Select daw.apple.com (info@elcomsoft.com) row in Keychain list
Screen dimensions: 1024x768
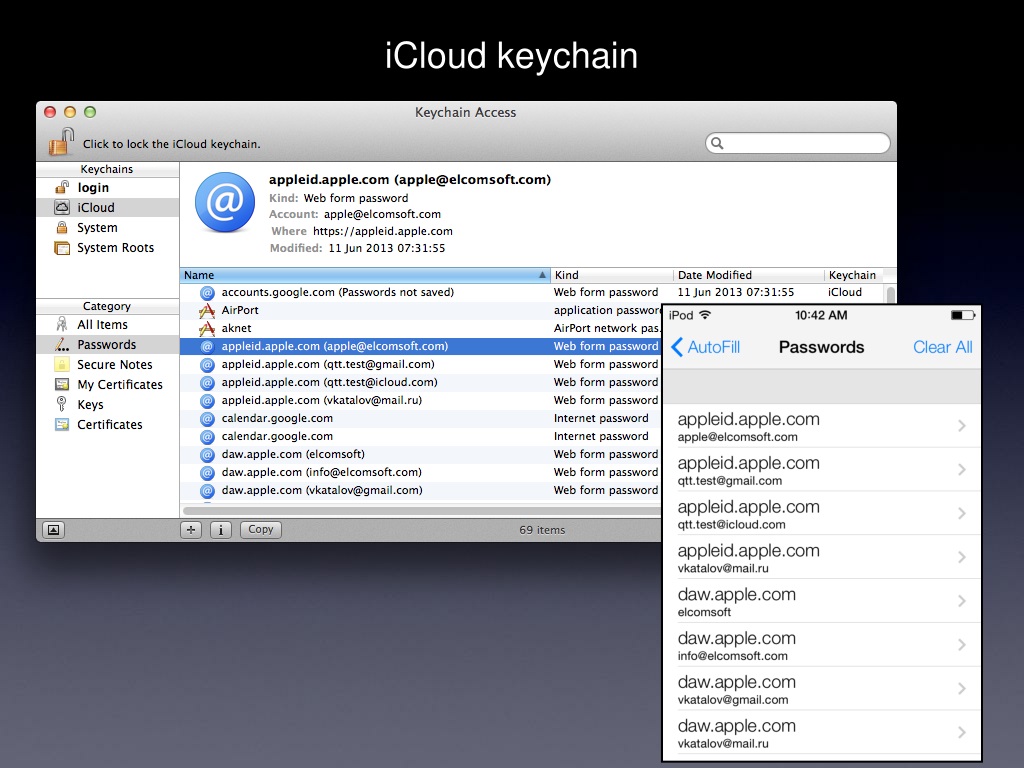421,472
